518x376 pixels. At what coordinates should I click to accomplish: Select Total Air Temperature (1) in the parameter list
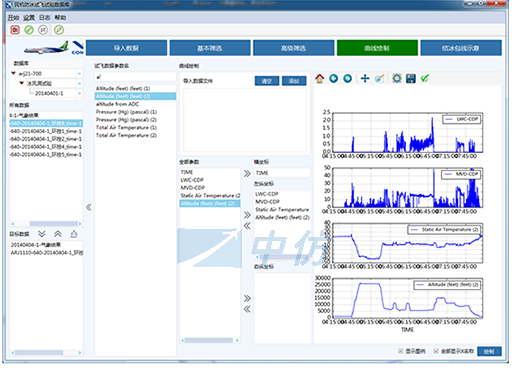tap(126, 128)
